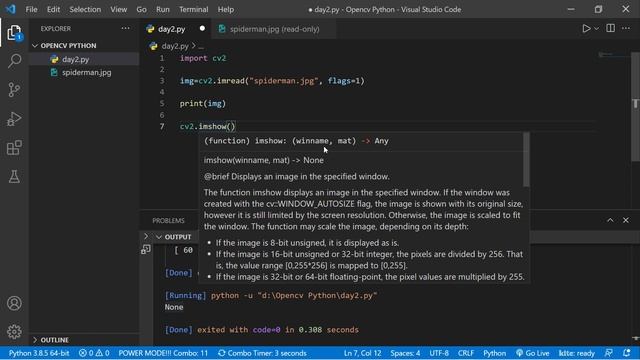
Task: Open the Go menu
Action: coord(141,9)
